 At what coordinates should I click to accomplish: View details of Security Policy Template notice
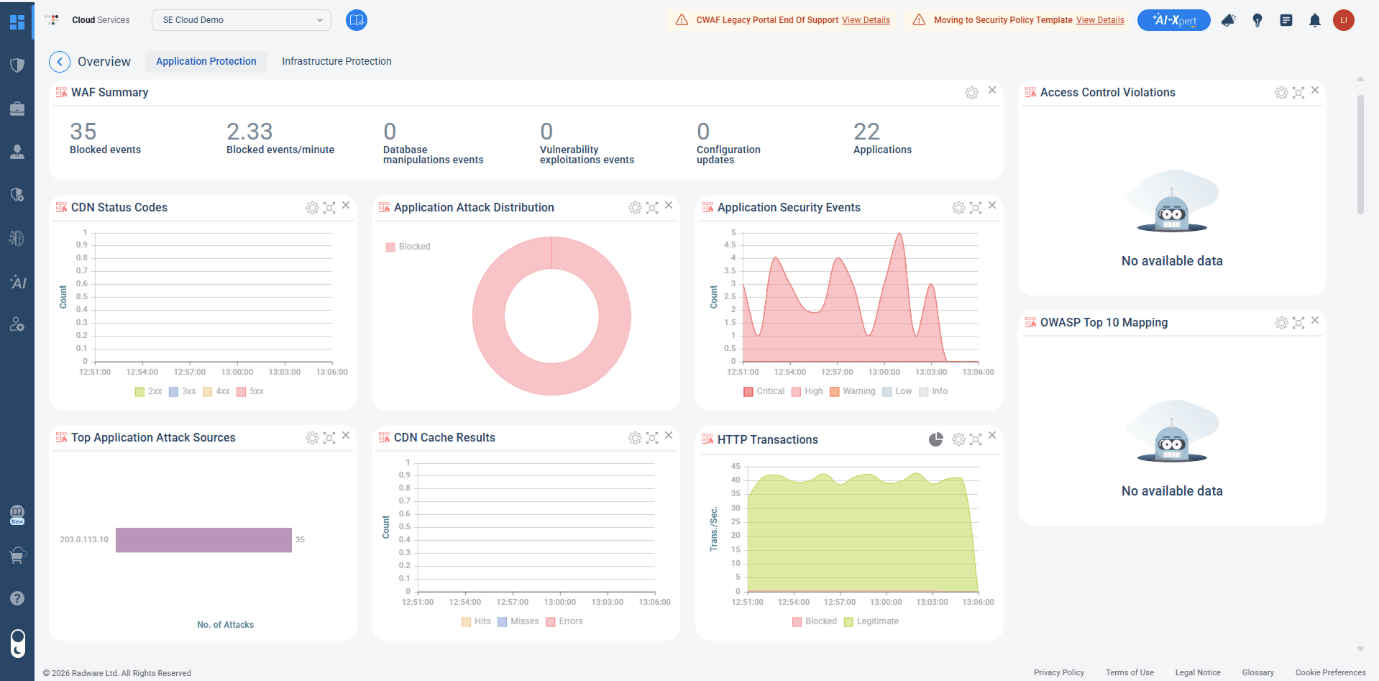(1100, 20)
